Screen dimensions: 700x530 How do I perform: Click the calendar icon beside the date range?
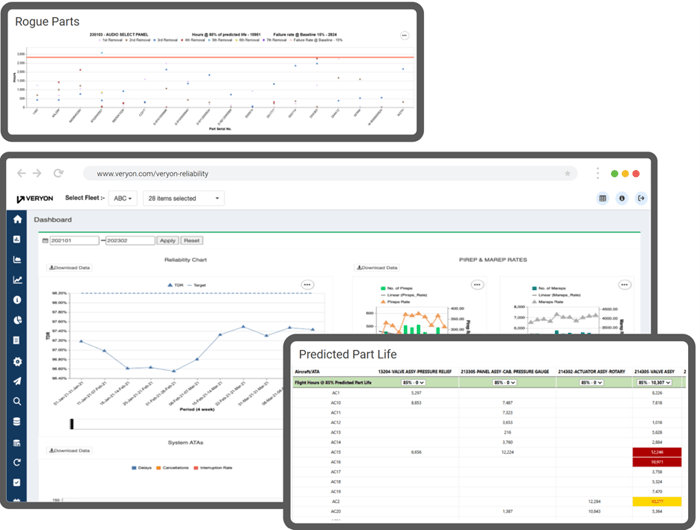45,241
